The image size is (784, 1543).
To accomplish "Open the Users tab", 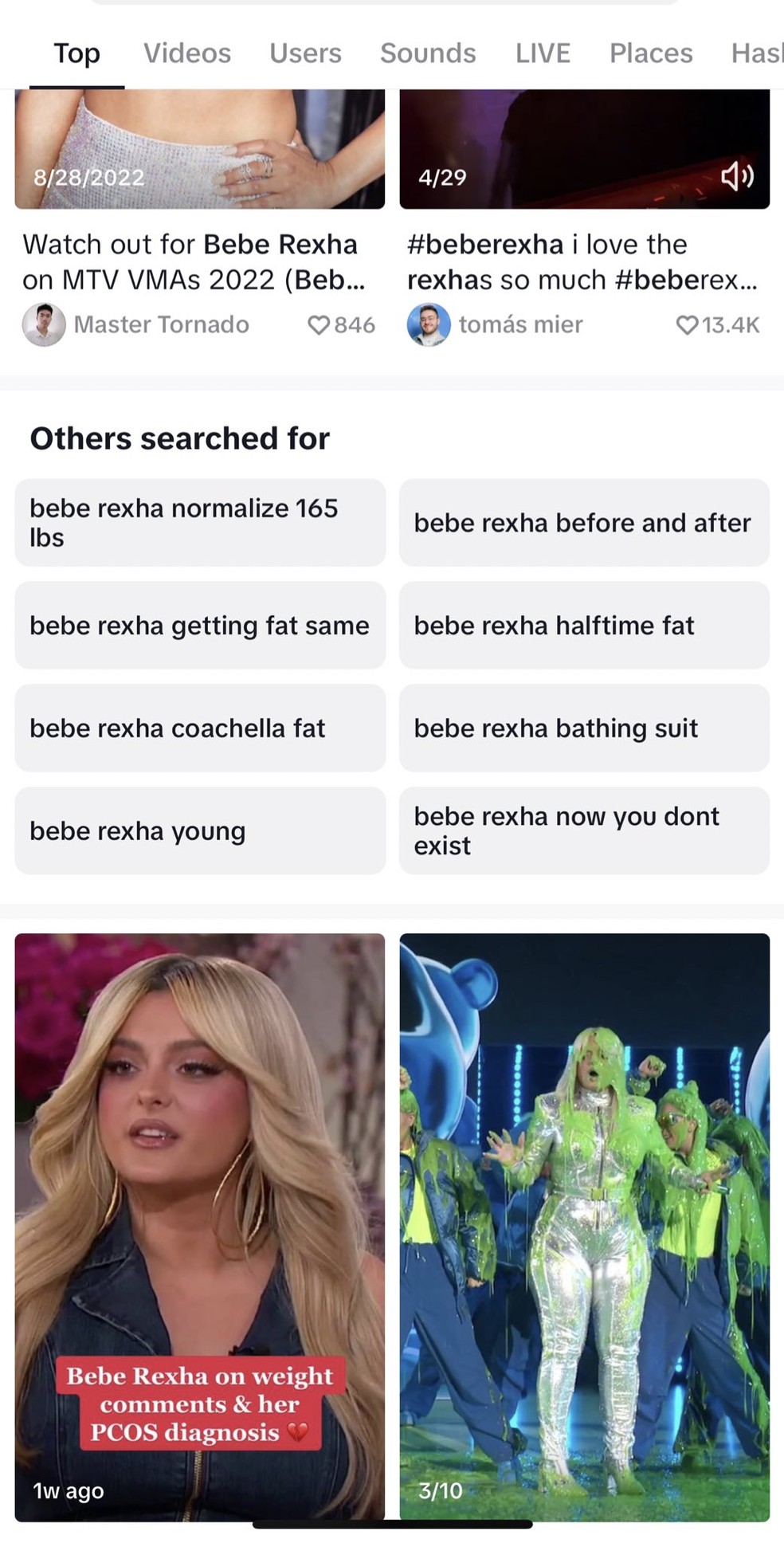I will (305, 53).
